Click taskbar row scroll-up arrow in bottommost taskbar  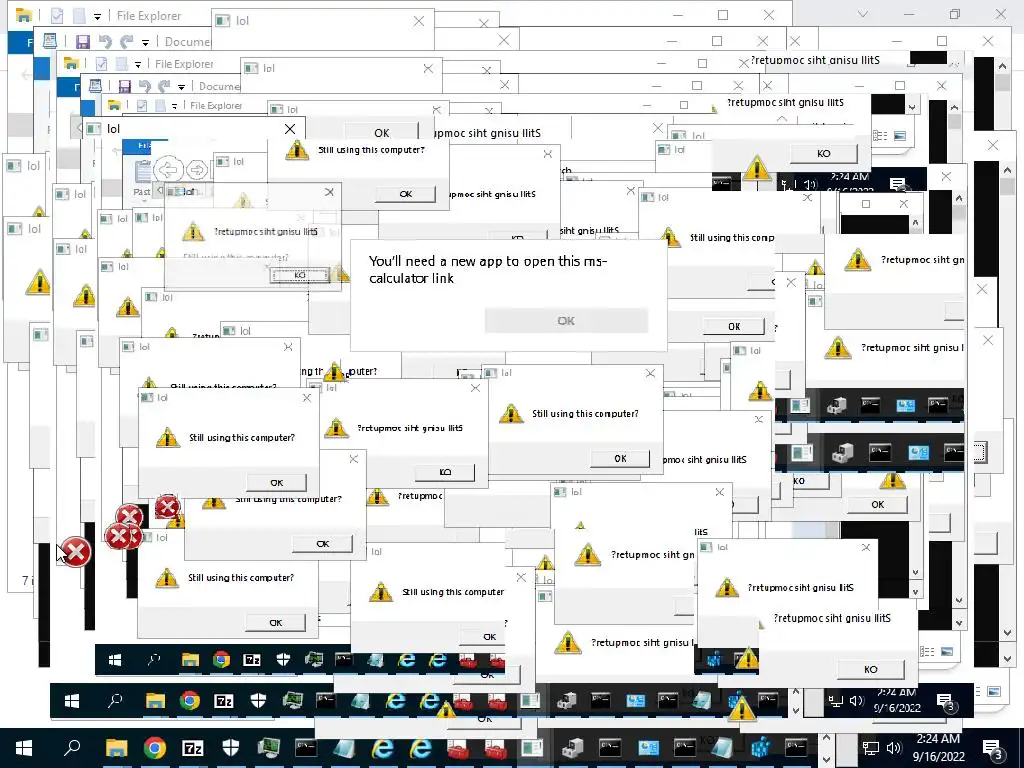[x=826, y=739]
